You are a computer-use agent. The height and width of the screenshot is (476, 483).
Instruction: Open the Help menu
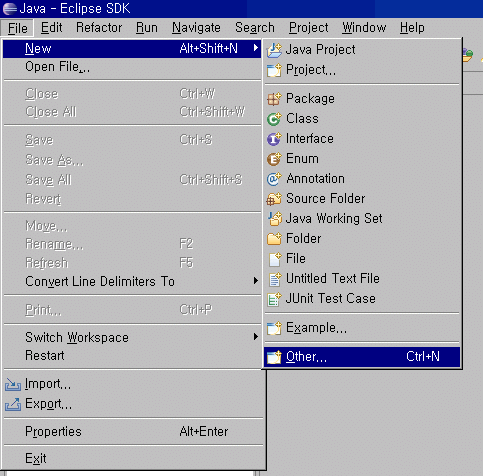coord(412,28)
